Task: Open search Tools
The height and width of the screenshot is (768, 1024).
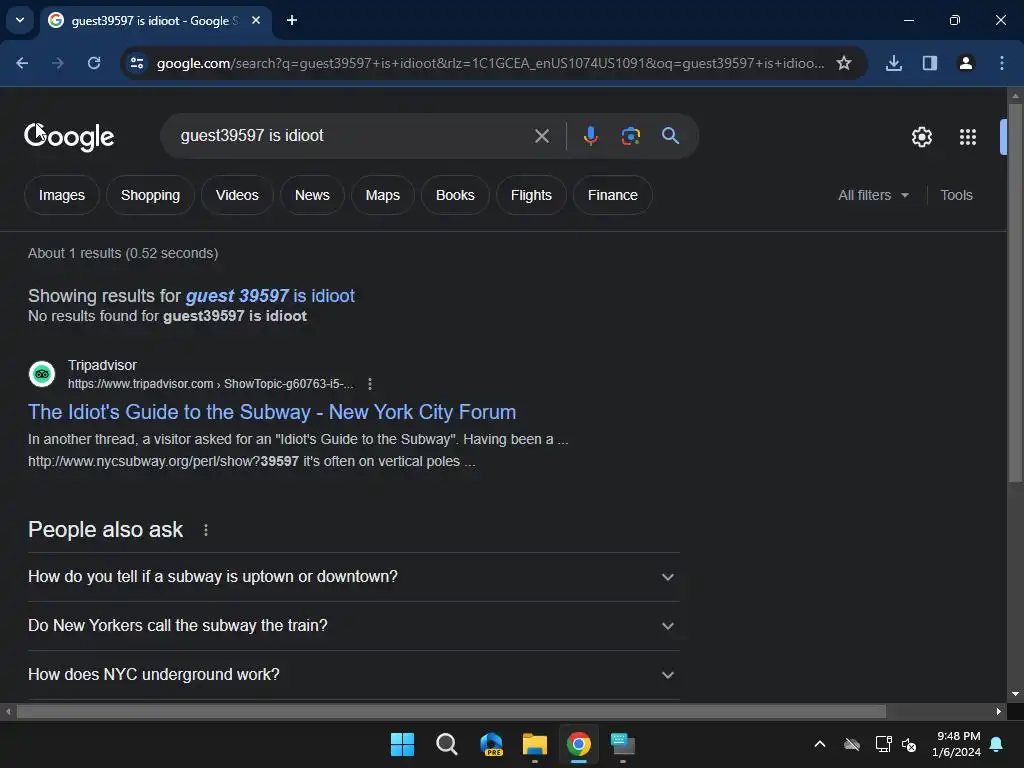Action: 956,195
